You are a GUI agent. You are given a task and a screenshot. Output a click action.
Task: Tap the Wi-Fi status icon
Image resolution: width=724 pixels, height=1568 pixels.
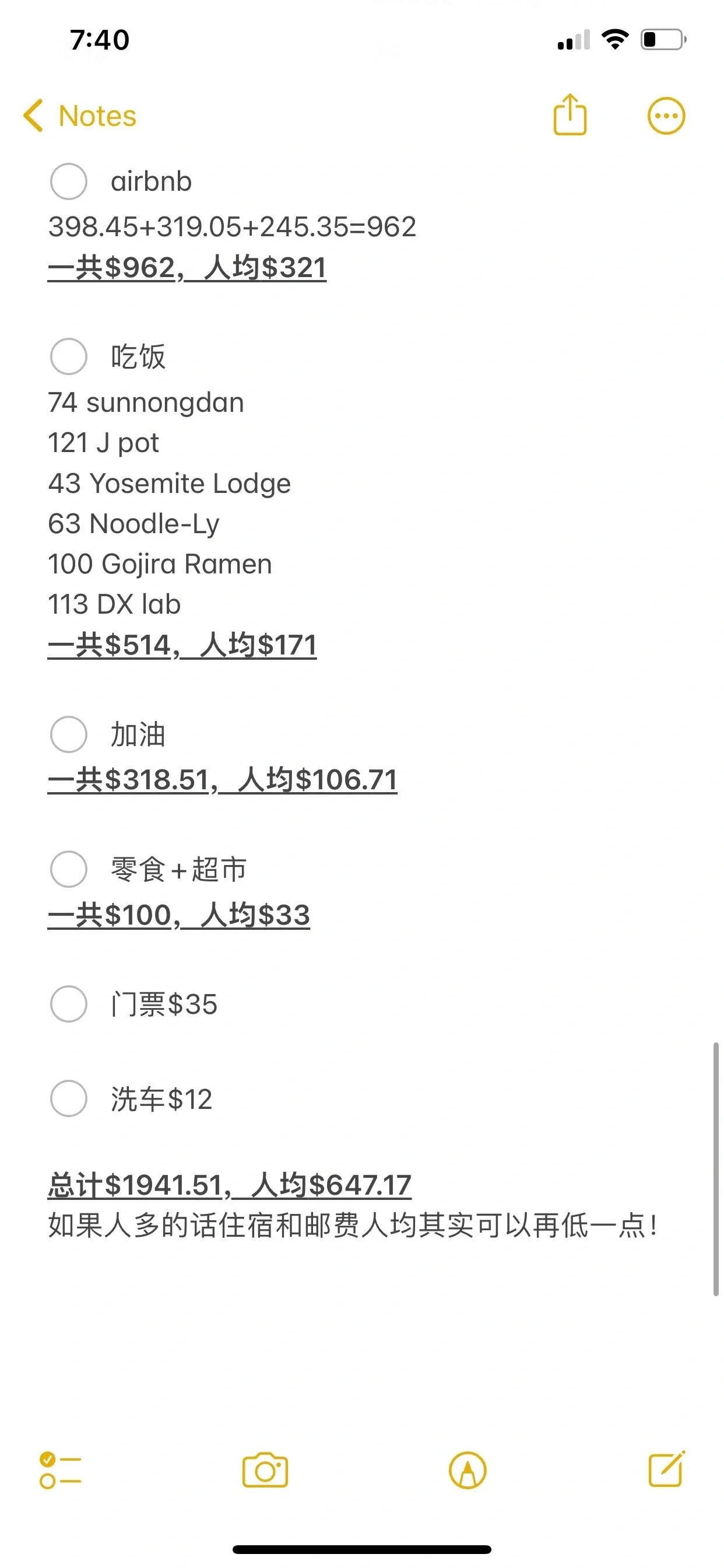click(614, 40)
